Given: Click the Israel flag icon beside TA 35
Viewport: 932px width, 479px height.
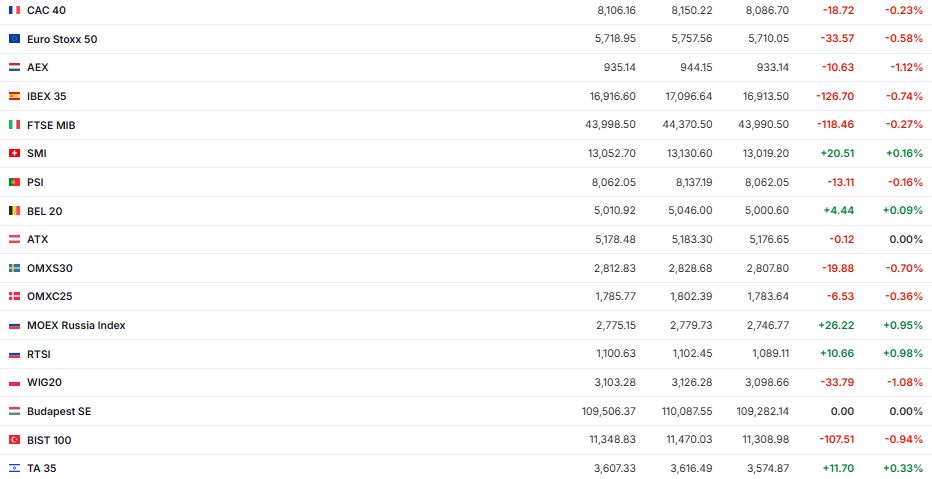Looking at the screenshot, I should [x=14, y=468].
